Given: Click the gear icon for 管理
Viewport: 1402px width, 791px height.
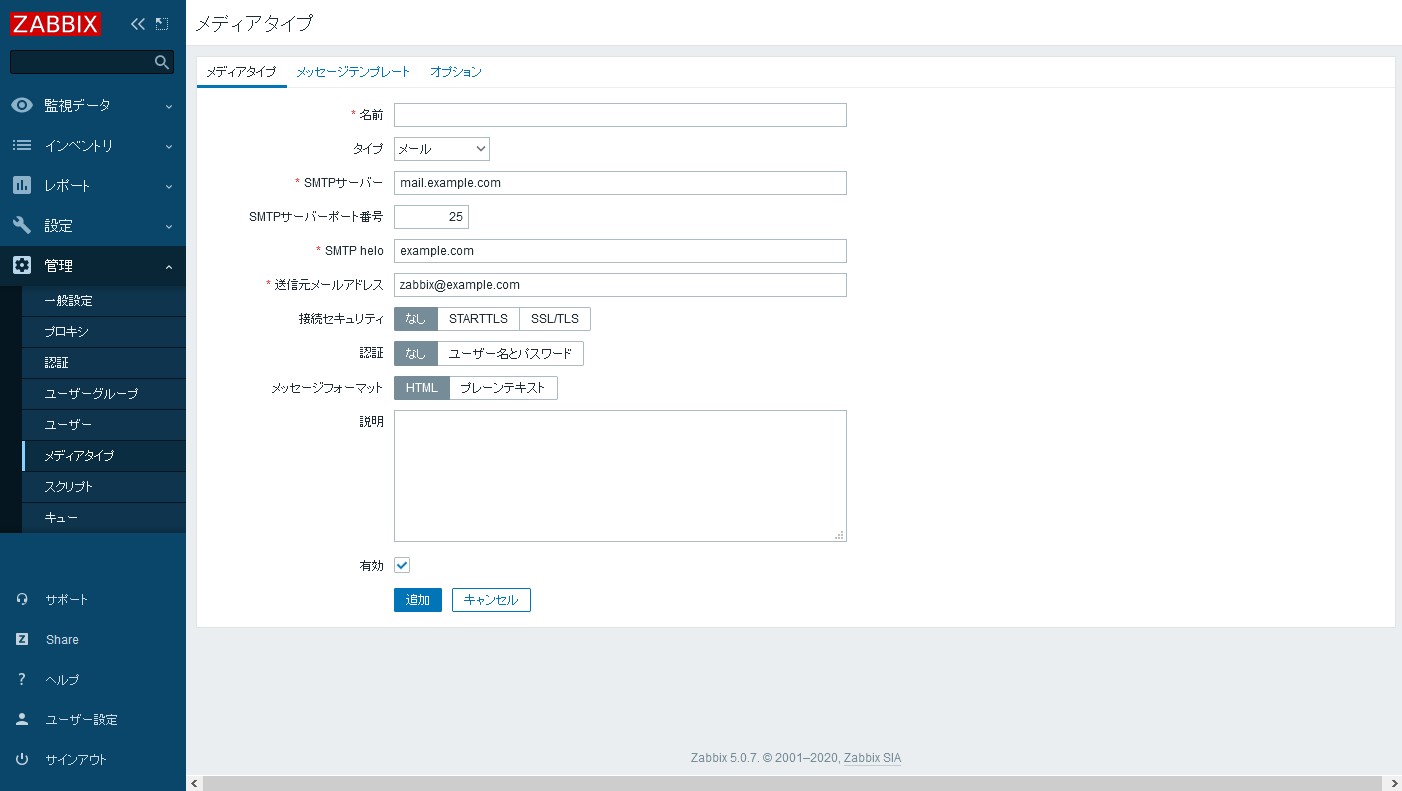Looking at the screenshot, I should tap(22, 265).
